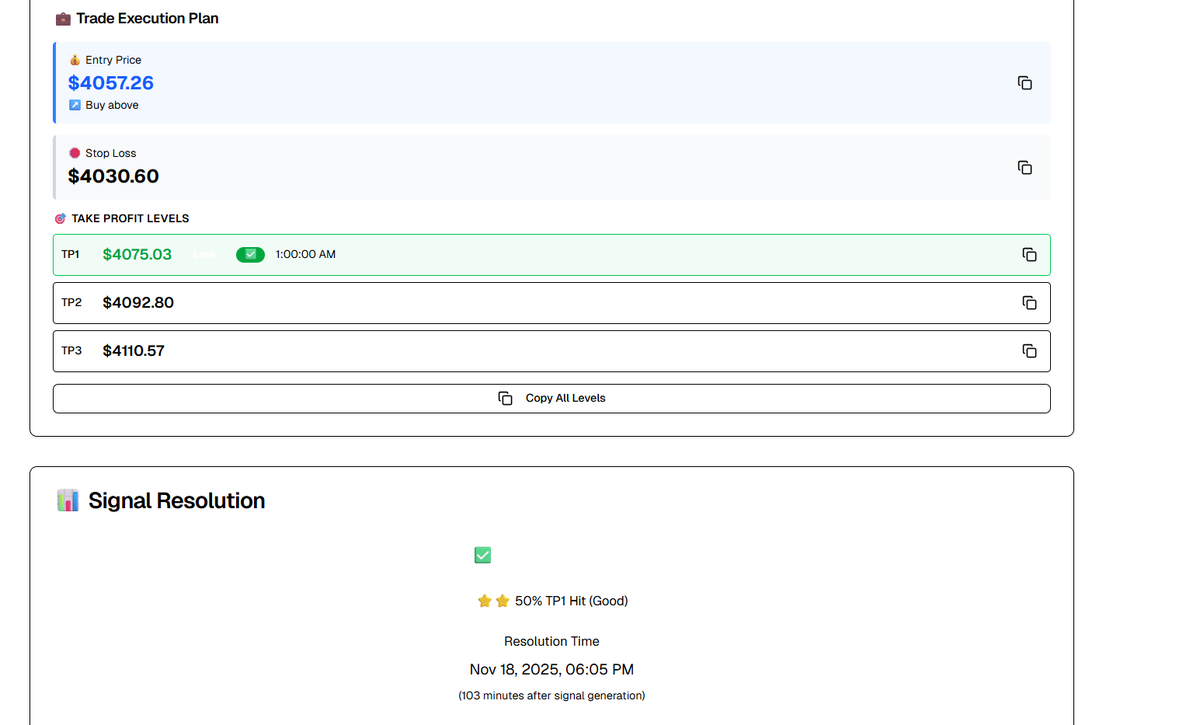Click the briefcase icon beside Trade Execution Plan
Image resolution: width=1200 pixels, height=725 pixels.
click(63, 19)
